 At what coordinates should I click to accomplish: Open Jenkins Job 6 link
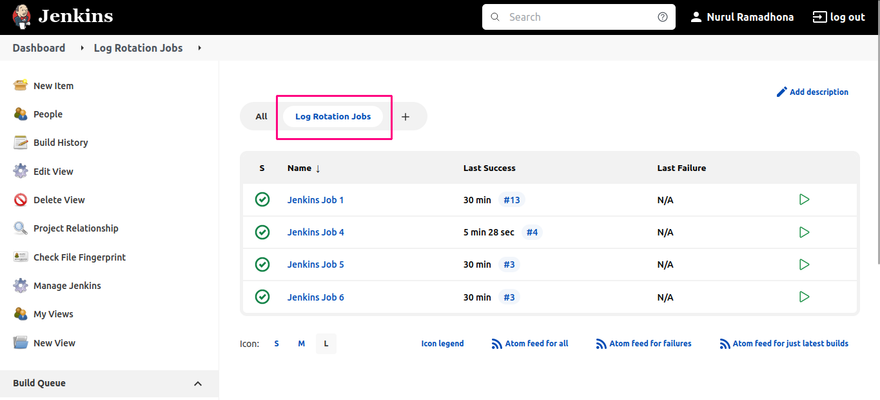pos(315,297)
